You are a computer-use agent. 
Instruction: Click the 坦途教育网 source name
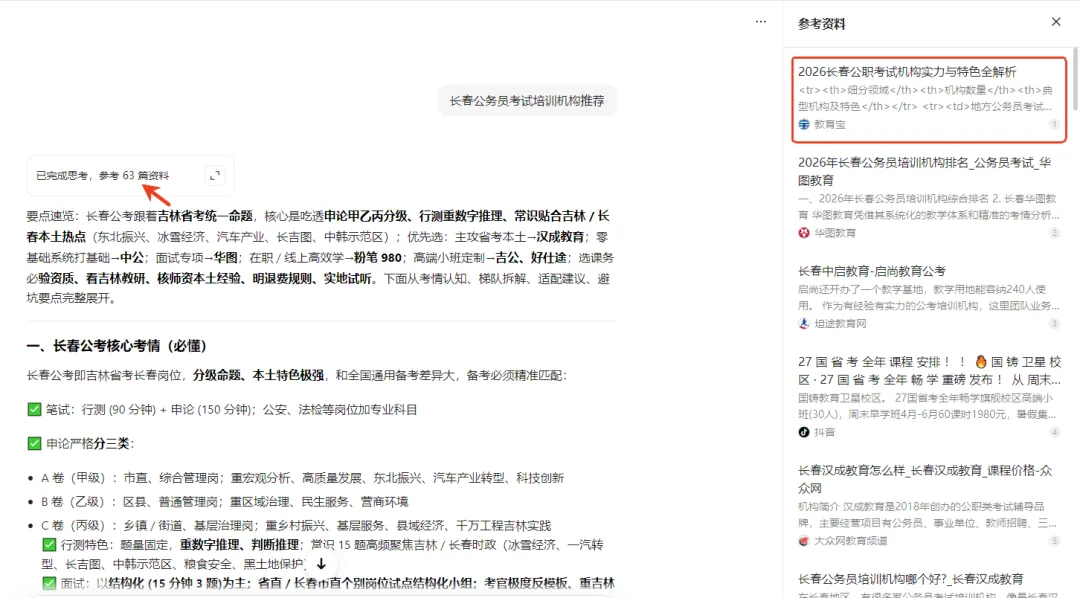(840, 324)
